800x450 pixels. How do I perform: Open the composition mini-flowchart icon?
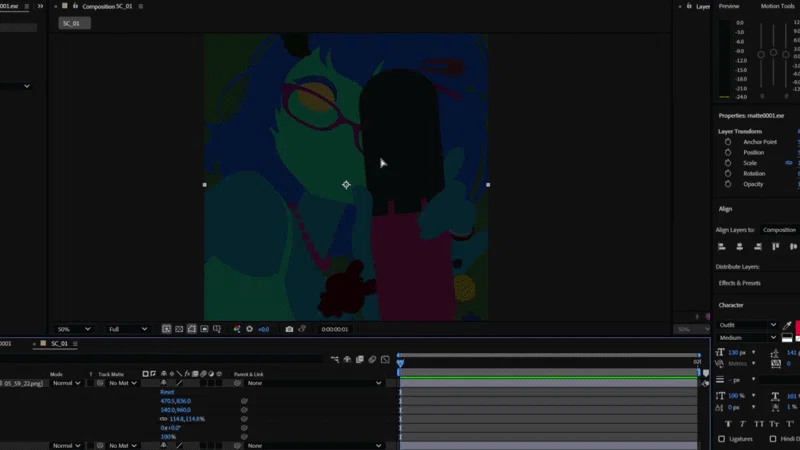335,359
